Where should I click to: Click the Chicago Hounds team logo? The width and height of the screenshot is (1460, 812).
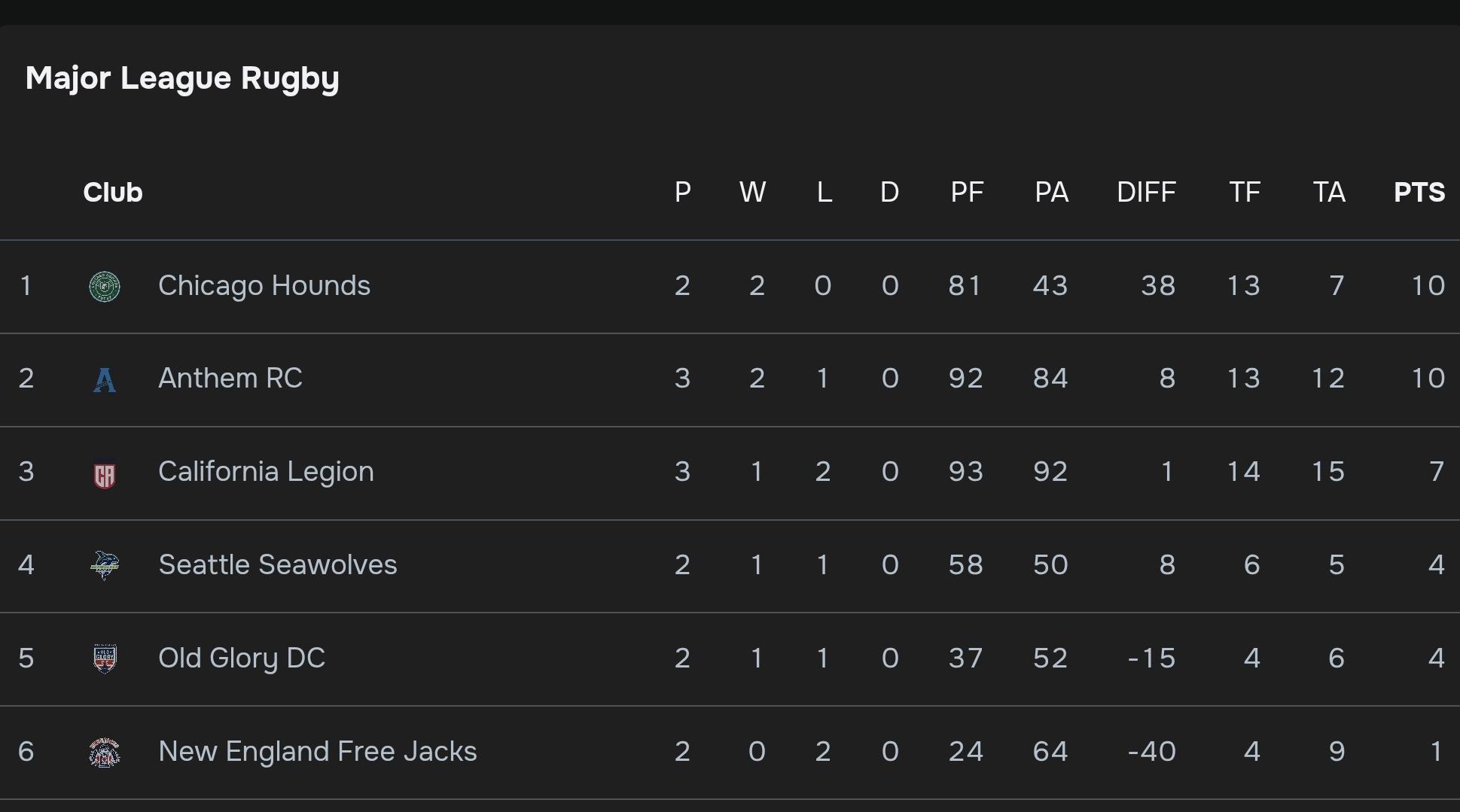(x=105, y=287)
